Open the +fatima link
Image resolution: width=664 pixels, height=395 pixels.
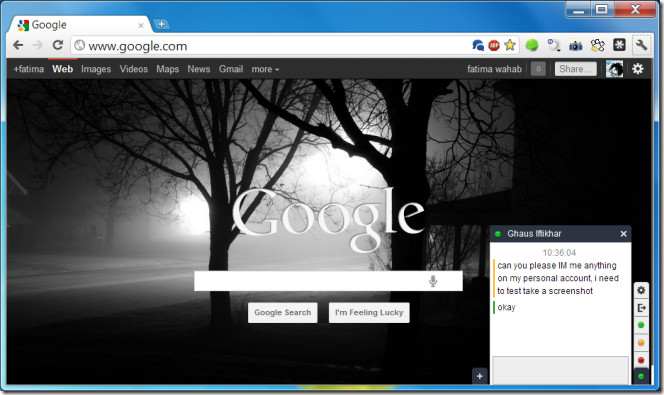coord(29,69)
